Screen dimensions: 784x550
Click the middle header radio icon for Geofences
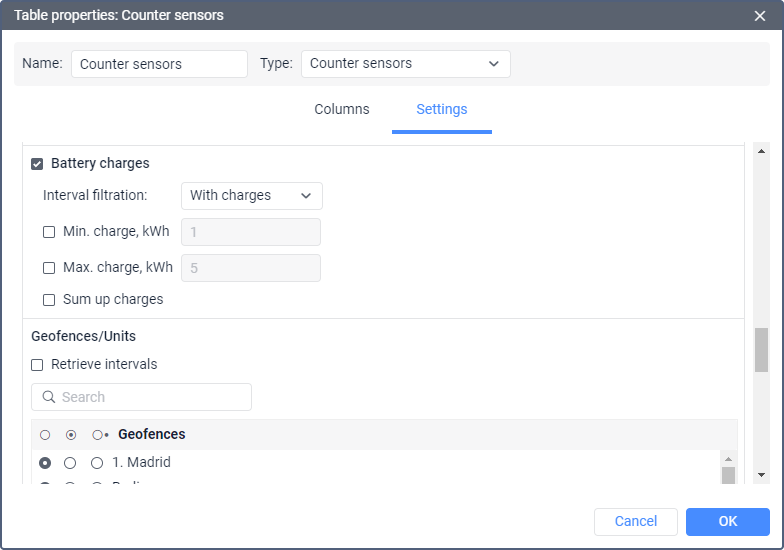[x=70, y=435]
